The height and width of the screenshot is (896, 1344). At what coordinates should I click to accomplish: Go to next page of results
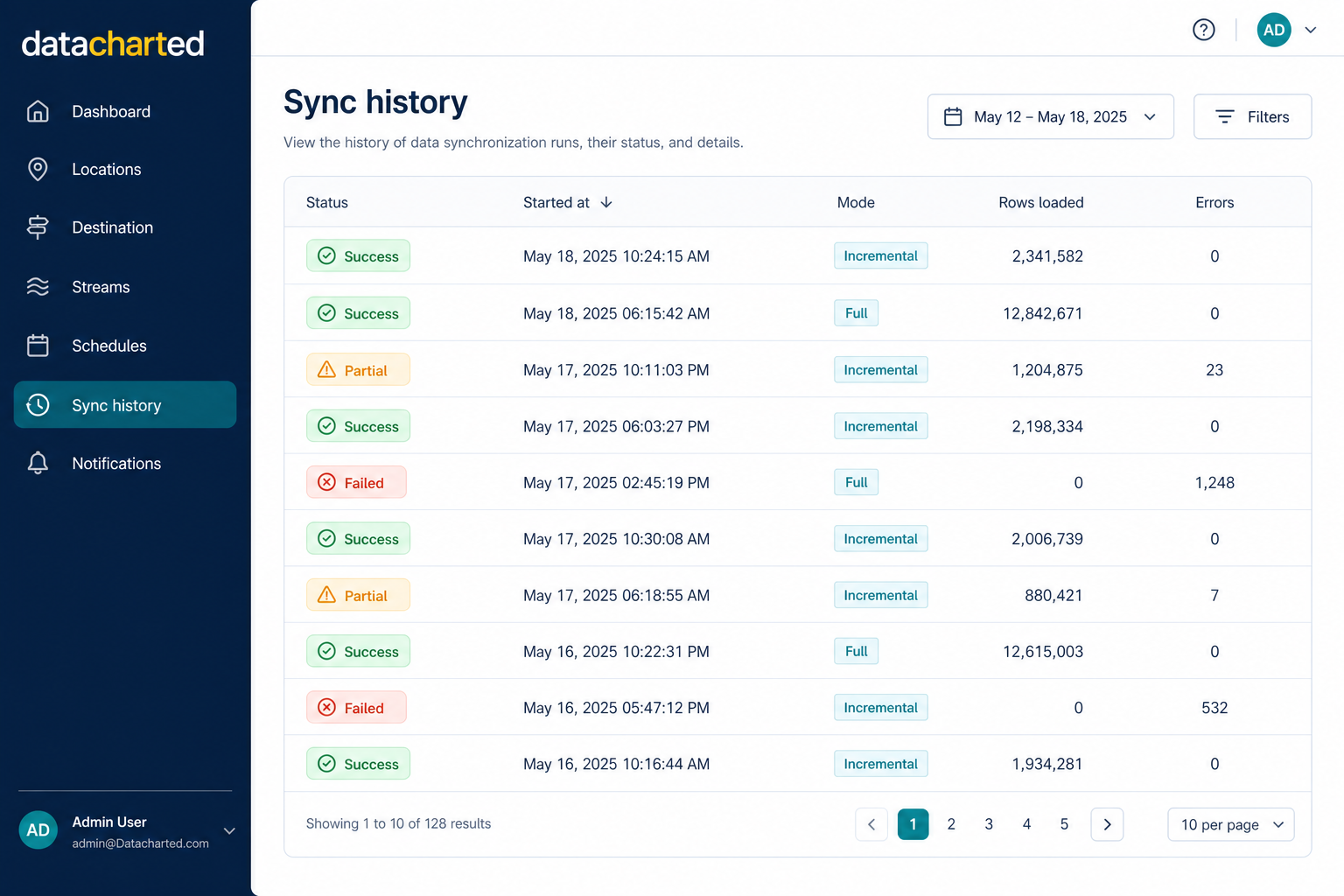(x=1107, y=824)
